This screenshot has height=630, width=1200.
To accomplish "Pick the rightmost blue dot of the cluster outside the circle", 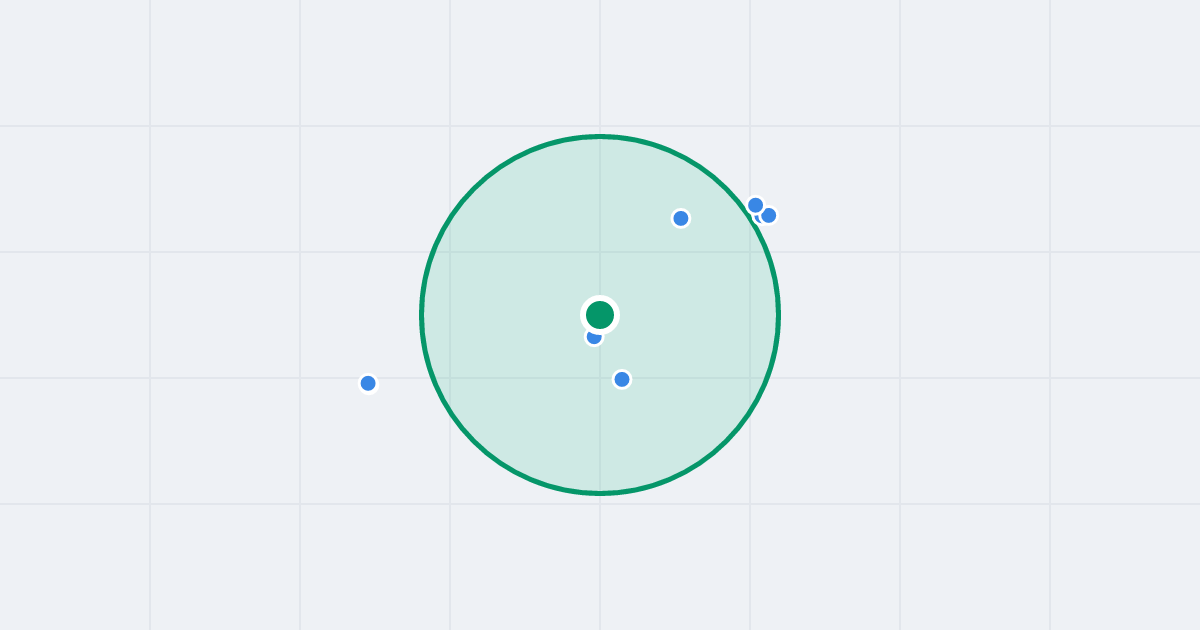I will click(x=768, y=215).
